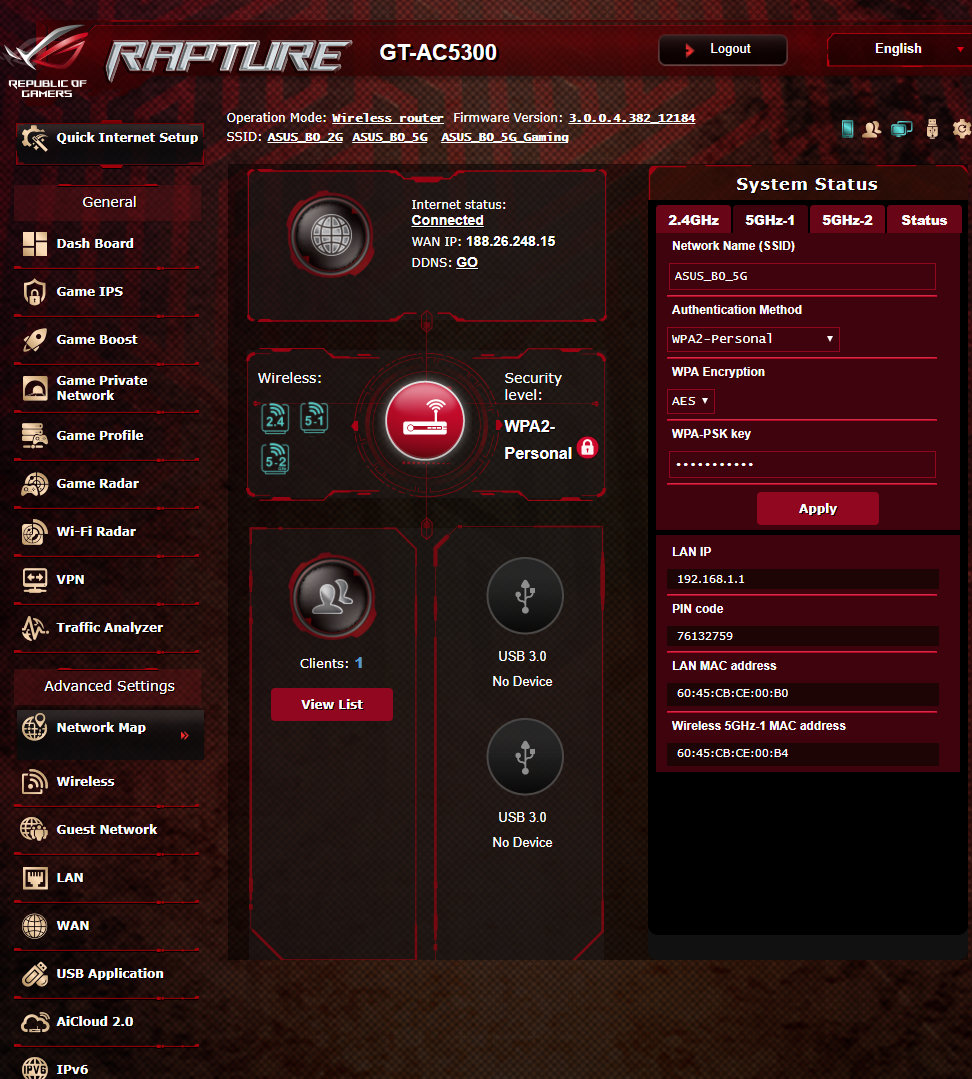
Task: Click the mobile app status icon in header
Action: pyautogui.click(x=847, y=129)
